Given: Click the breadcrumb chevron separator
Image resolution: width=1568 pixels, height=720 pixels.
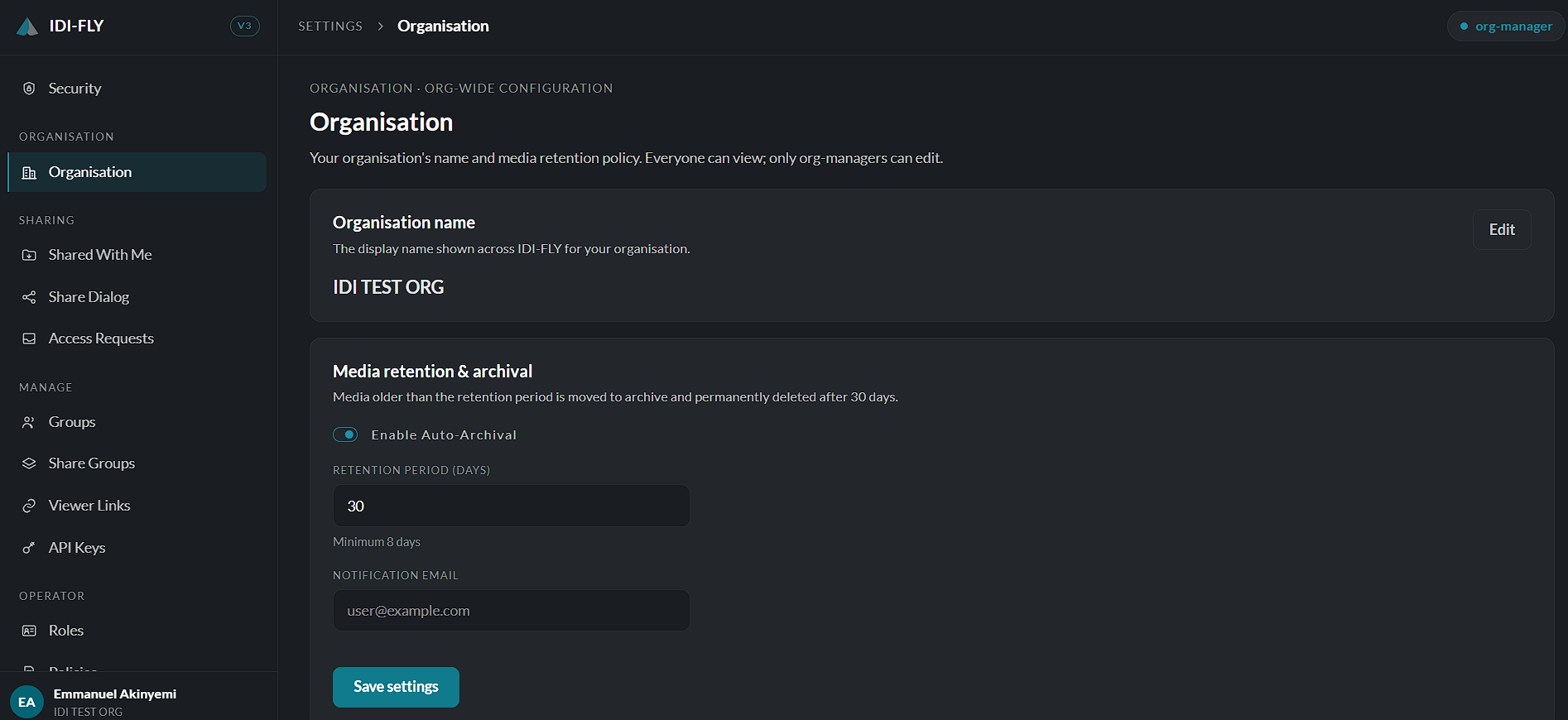Looking at the screenshot, I should (380, 26).
